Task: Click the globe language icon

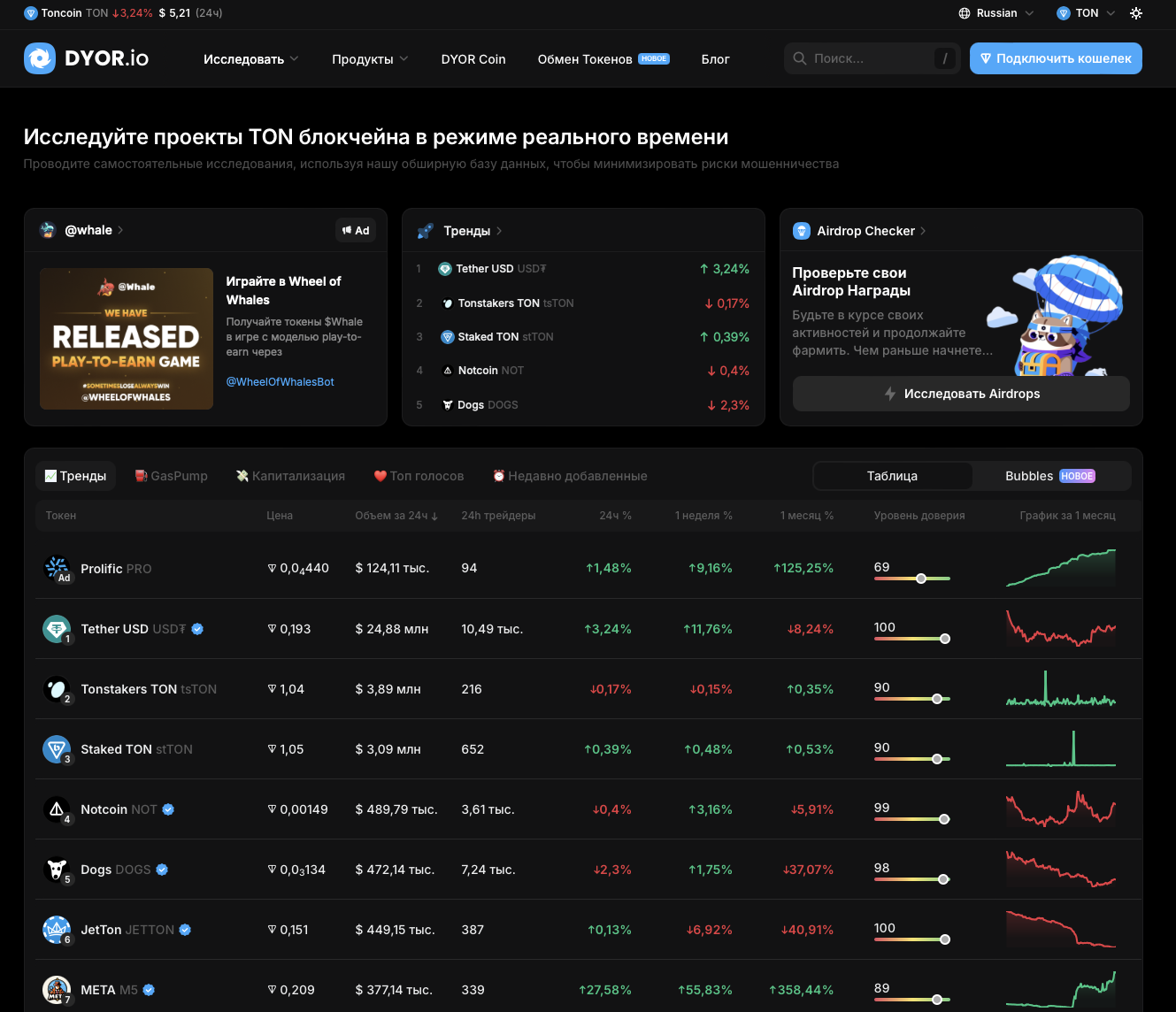Action: point(965,13)
